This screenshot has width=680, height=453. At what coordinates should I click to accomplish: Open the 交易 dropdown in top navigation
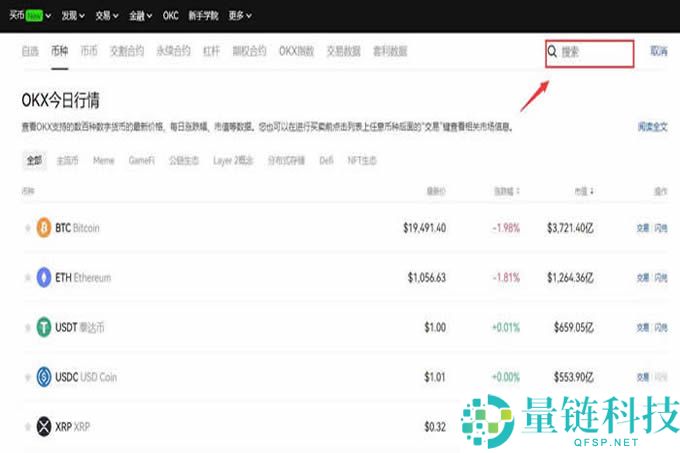pos(107,16)
